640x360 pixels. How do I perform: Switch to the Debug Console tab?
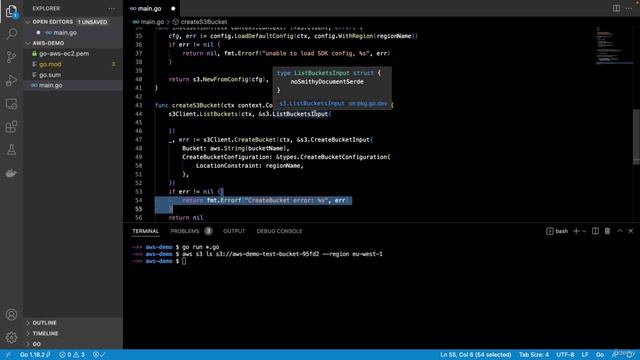[x=280, y=231]
